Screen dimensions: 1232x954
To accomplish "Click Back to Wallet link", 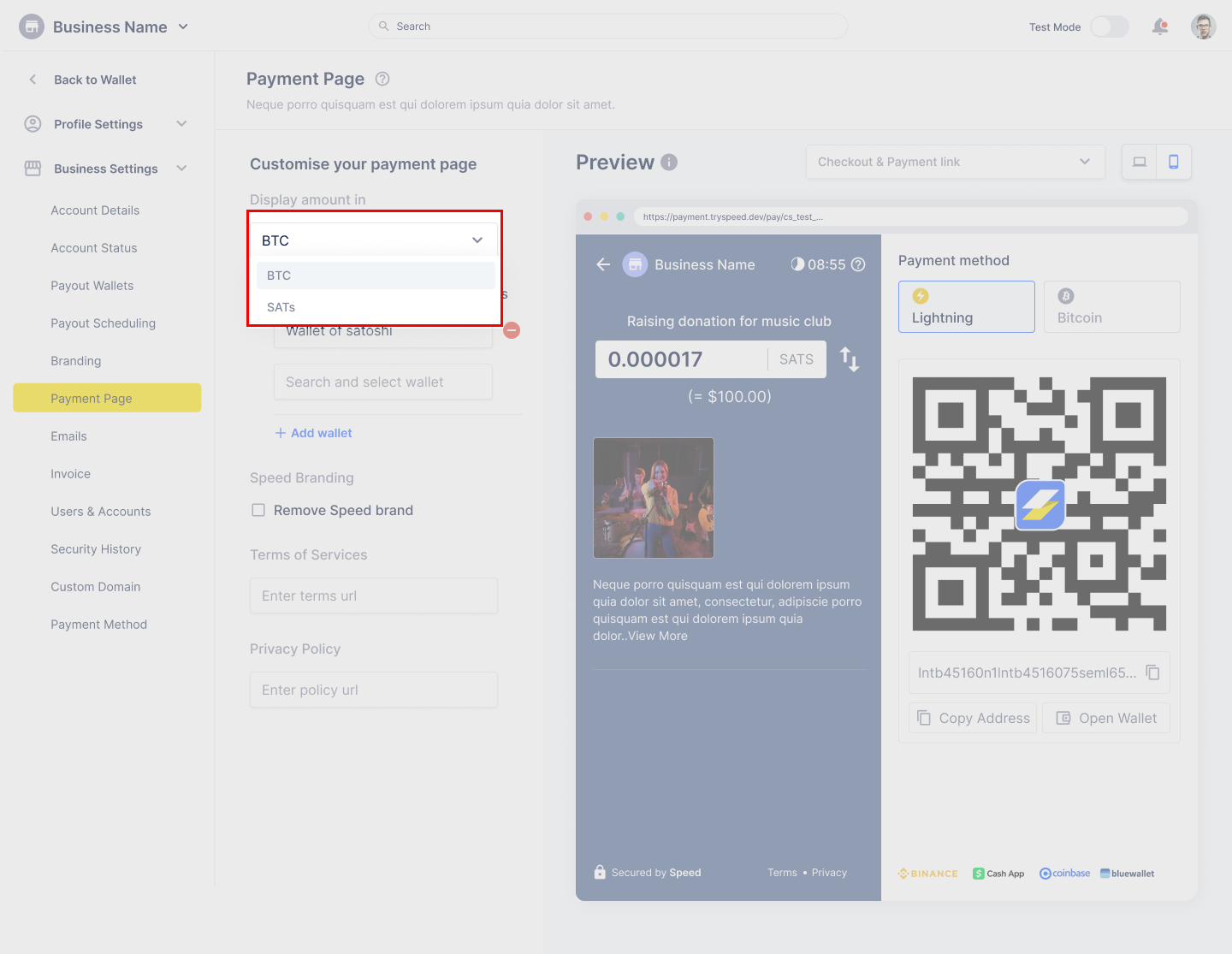I will (x=95, y=80).
